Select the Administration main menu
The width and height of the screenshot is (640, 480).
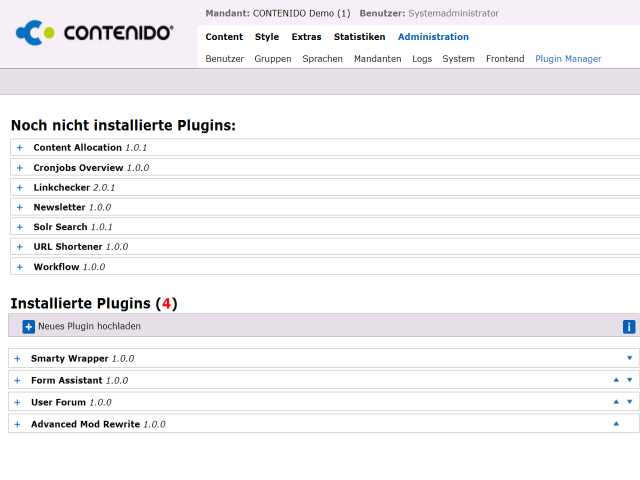433,37
